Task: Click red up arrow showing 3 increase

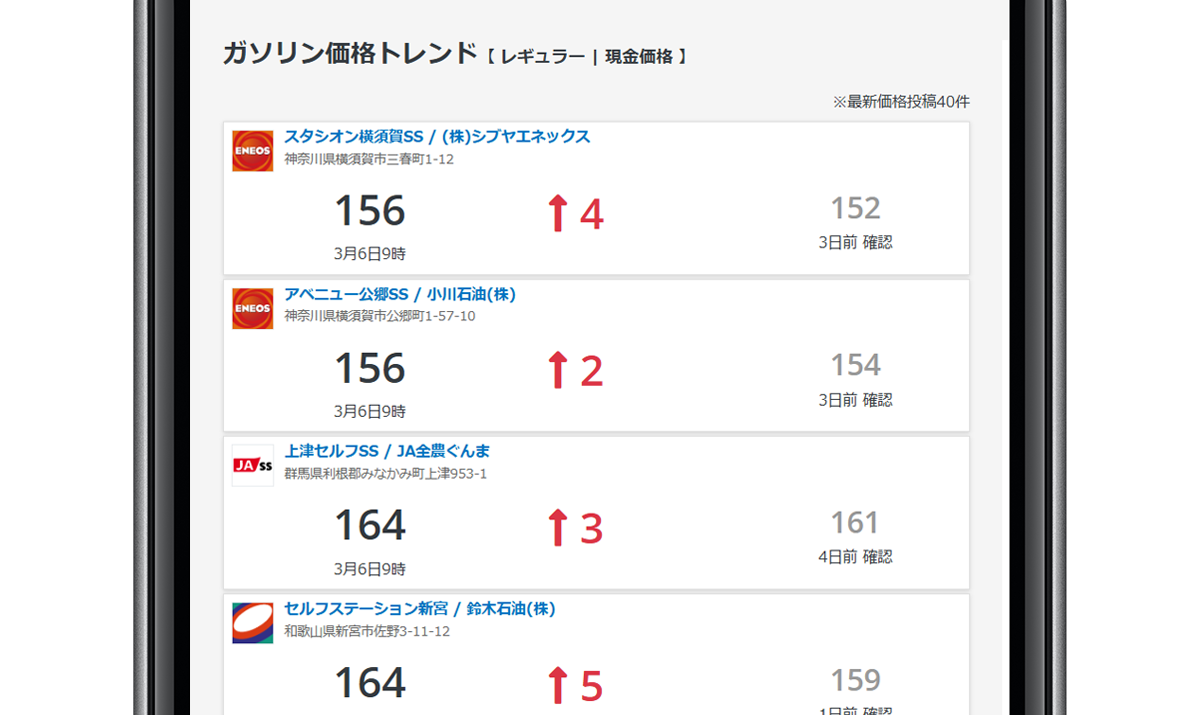Action: 558,528
